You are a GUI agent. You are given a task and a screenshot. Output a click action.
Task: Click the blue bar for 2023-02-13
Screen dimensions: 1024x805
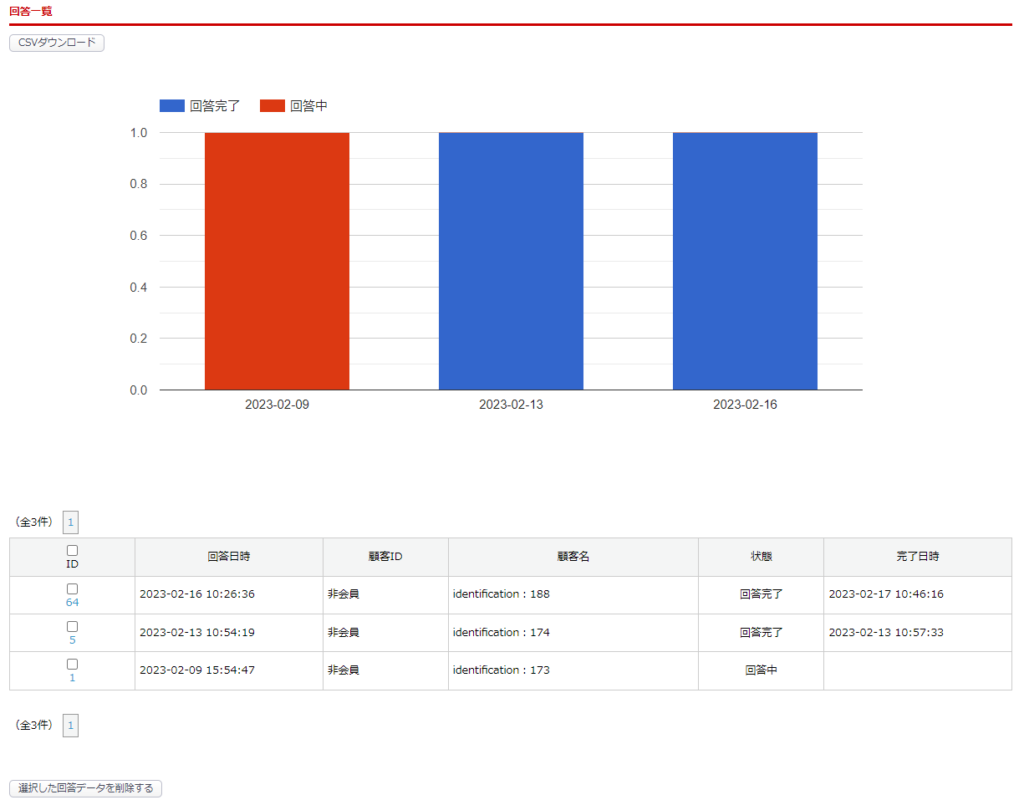510,260
